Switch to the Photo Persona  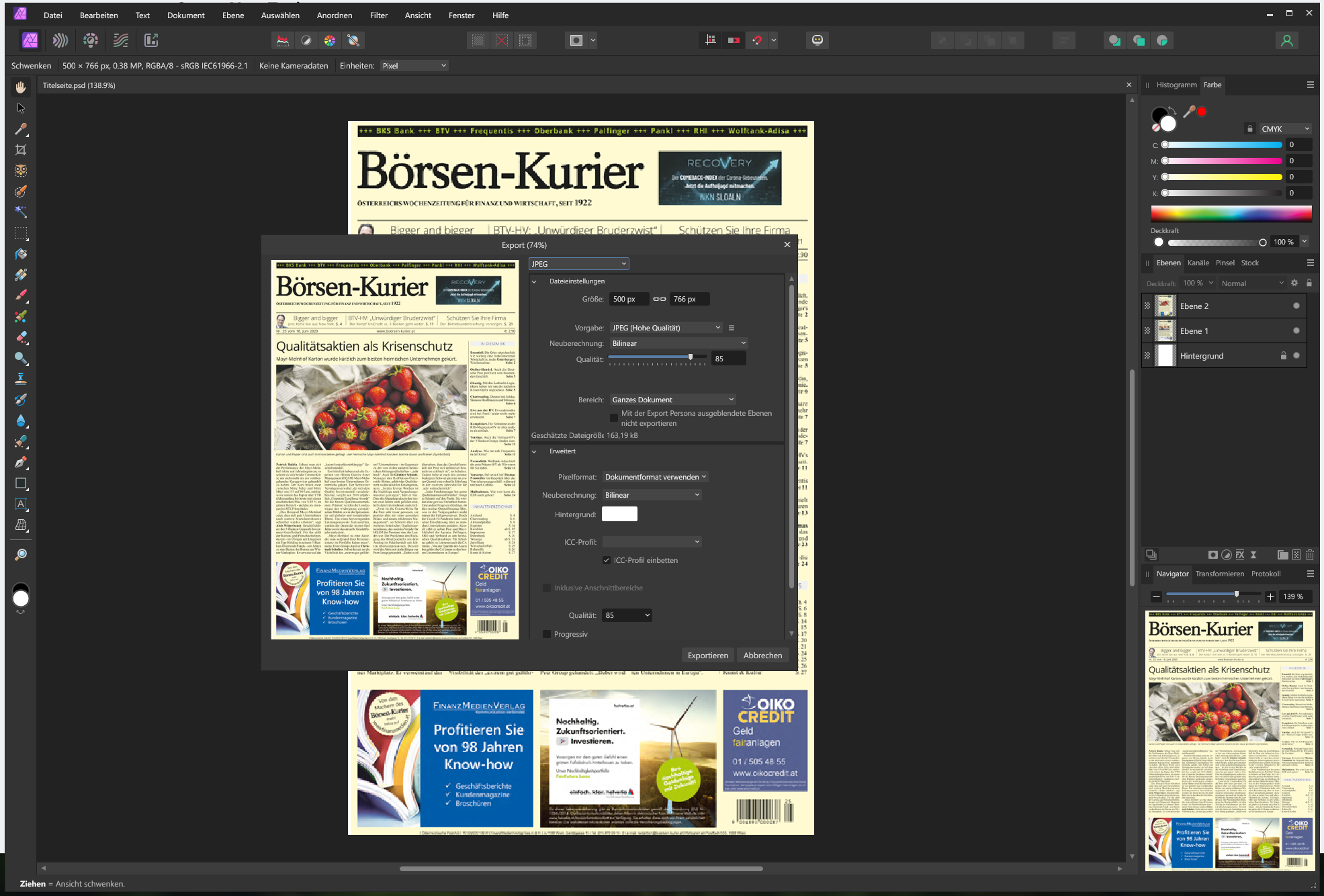[30, 40]
